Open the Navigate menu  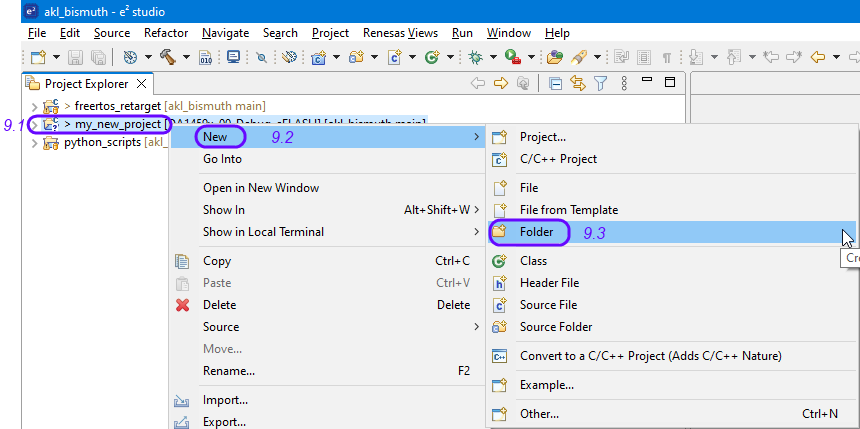click(x=225, y=33)
